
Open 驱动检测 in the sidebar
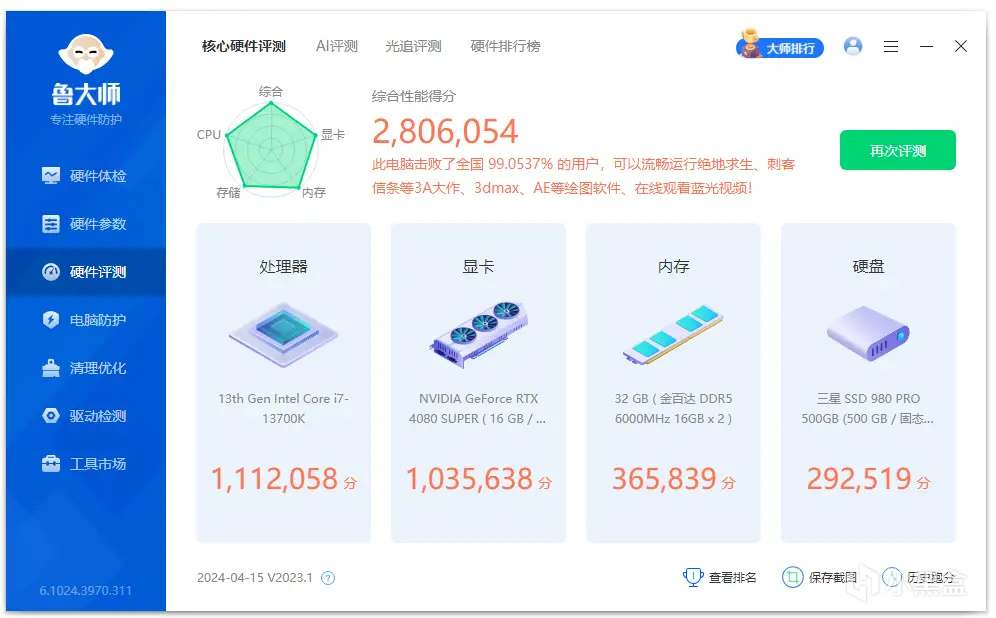86,415
